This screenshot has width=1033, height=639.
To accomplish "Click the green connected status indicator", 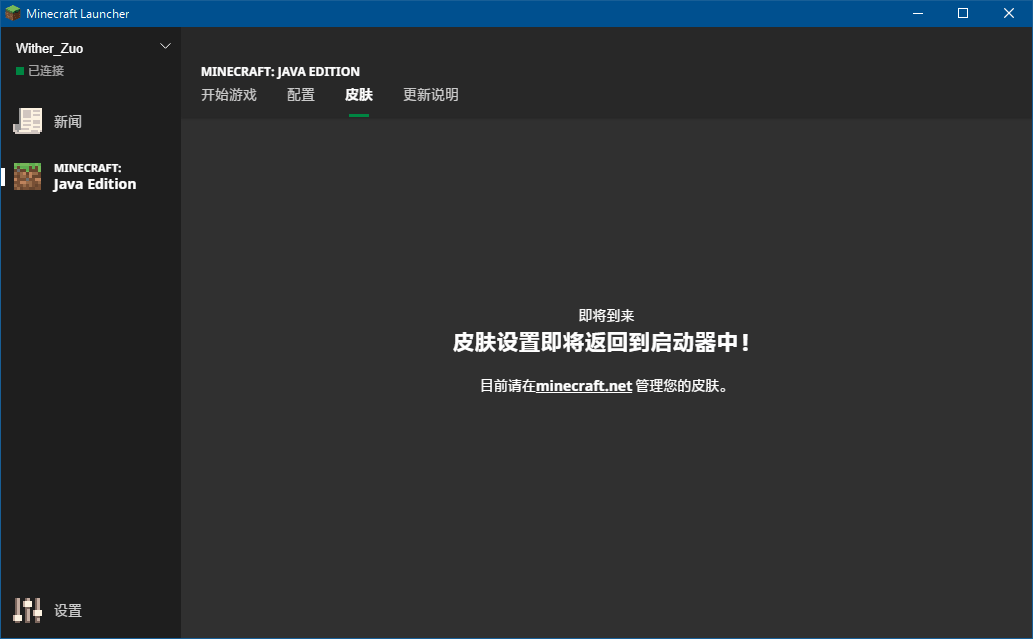I will [x=20, y=70].
